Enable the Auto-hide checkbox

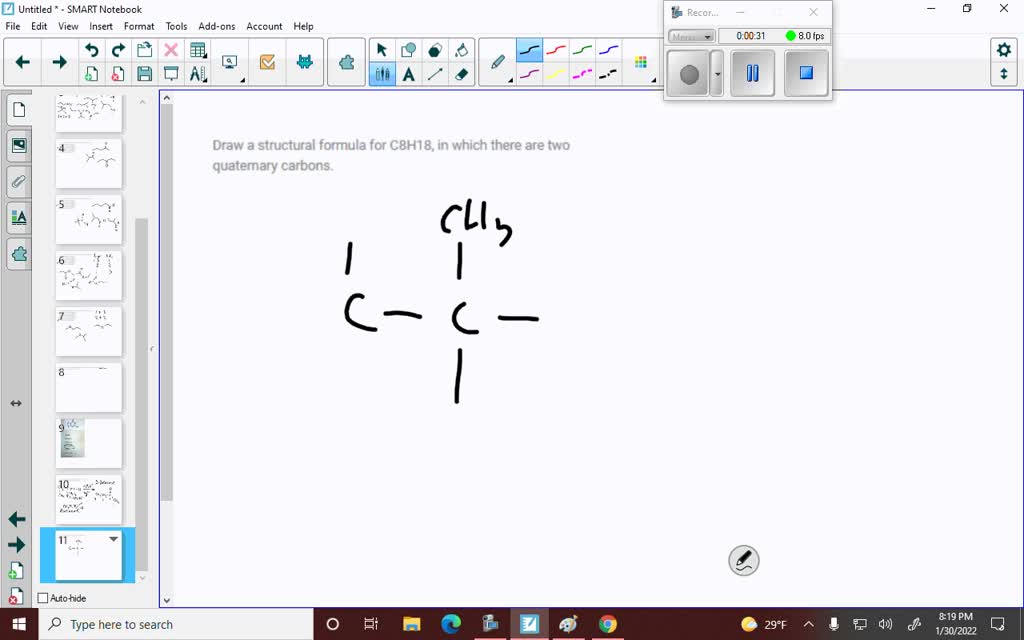pyautogui.click(x=42, y=597)
